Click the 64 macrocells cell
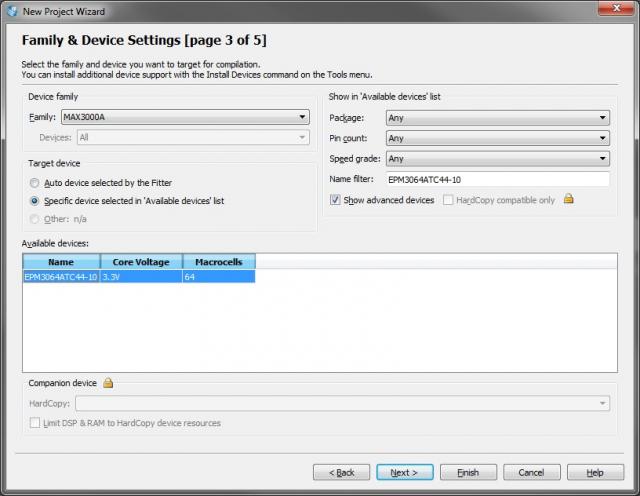This screenshot has height=496, width=640. click(219, 277)
